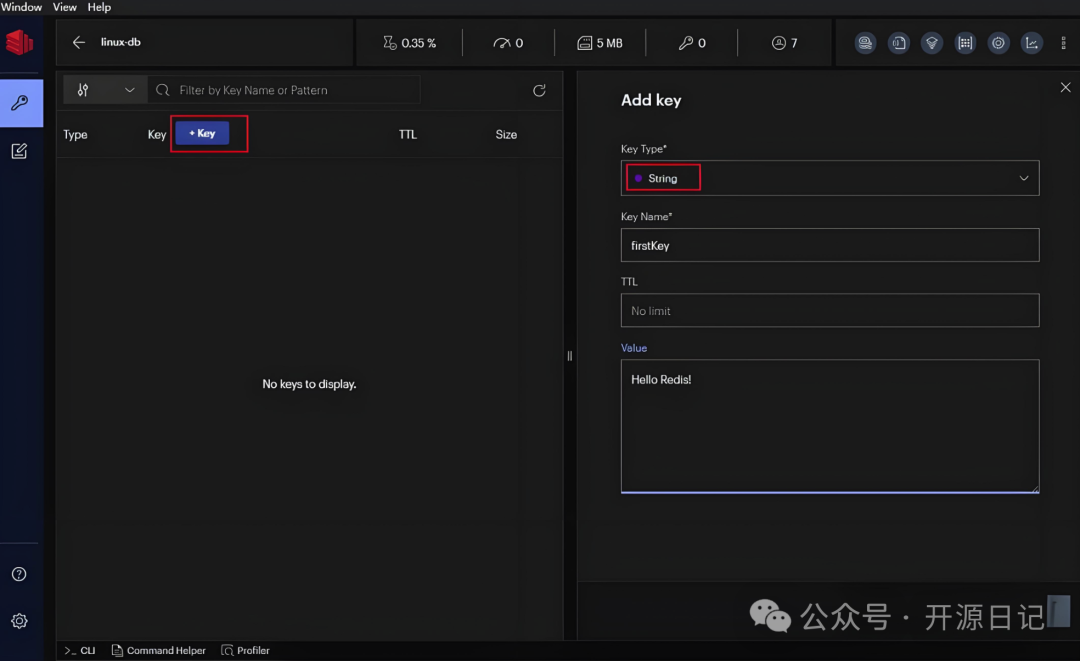Click the grid module icon in header
1080x661 pixels.
pyautogui.click(x=965, y=43)
